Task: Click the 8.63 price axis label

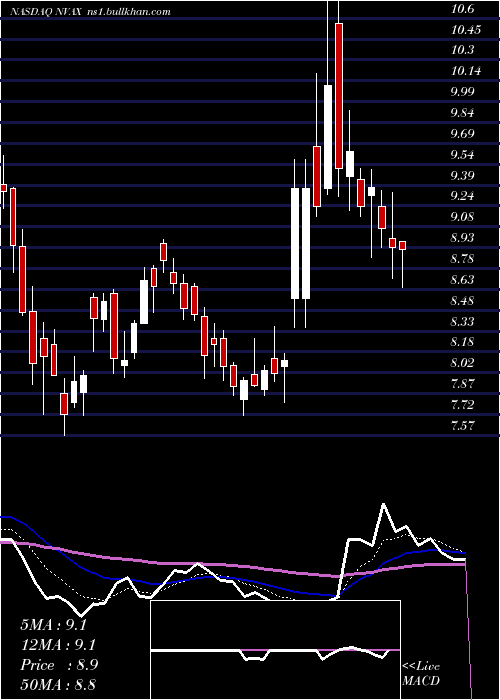Action: [463, 280]
